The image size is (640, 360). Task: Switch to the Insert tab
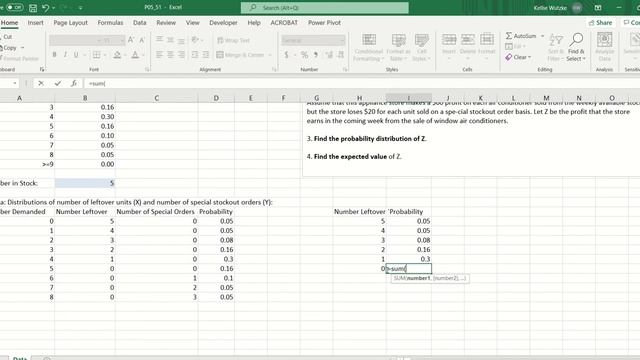pyautogui.click(x=36, y=23)
